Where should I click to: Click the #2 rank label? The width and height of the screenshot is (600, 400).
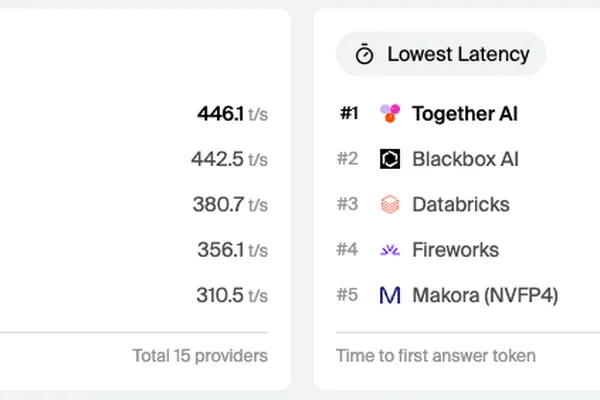[x=347, y=158]
